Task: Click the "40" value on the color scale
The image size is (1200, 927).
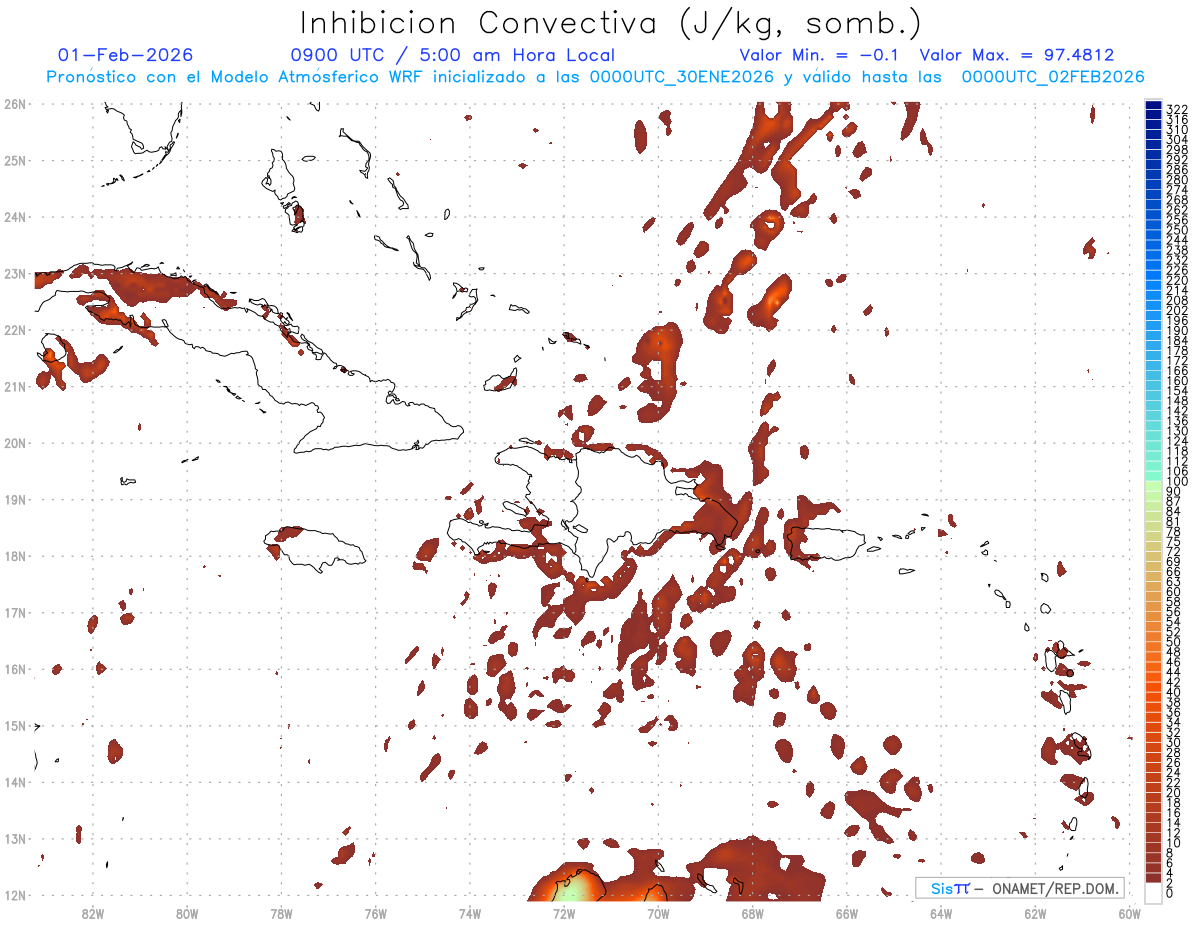Action: coord(1174,692)
